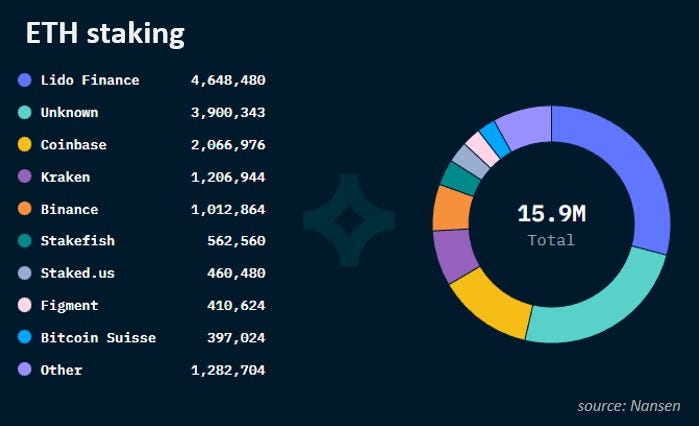699x426 pixels.
Task: Click the grey-blue Staked.us donut segment
Action: coord(472,161)
